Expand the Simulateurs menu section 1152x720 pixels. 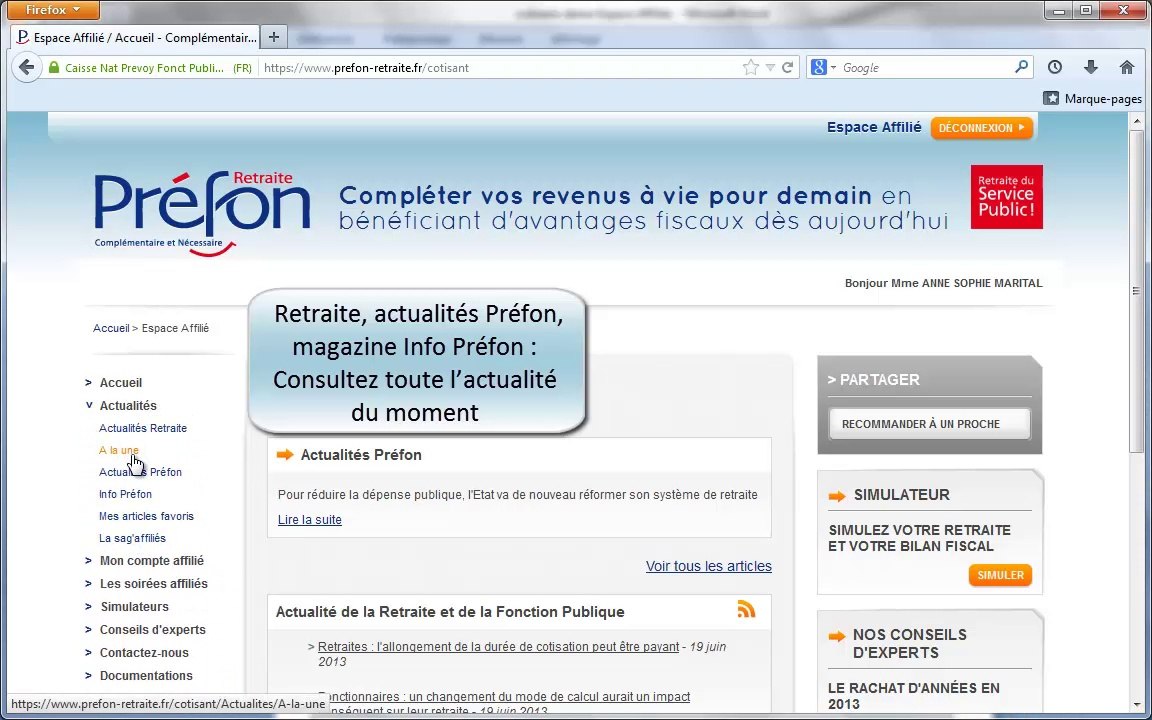tap(134, 607)
